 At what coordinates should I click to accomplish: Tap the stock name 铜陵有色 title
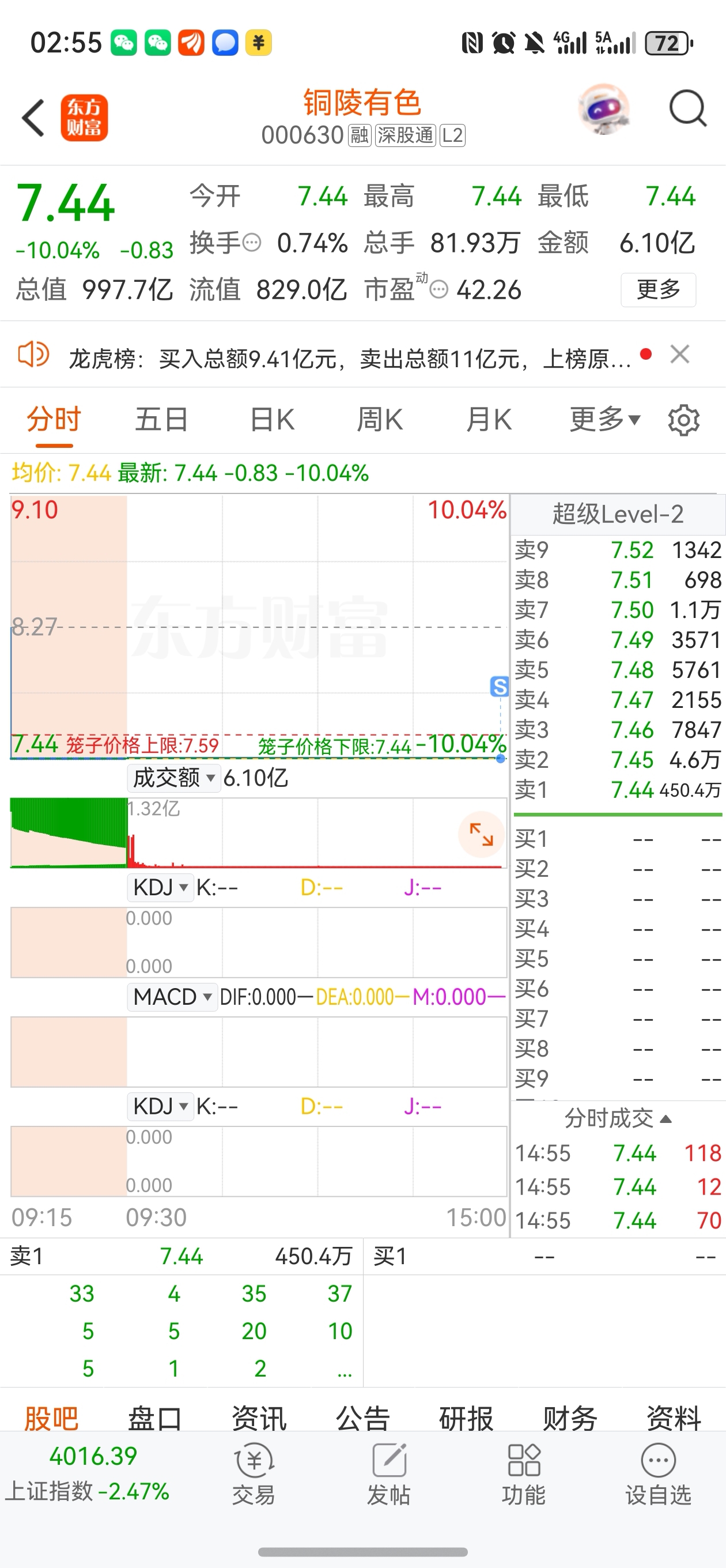(x=362, y=102)
